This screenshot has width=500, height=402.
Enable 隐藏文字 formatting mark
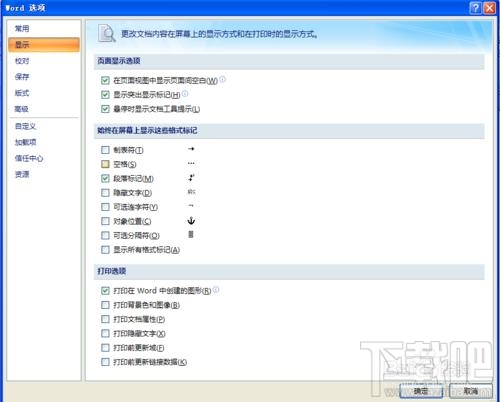pos(105,193)
